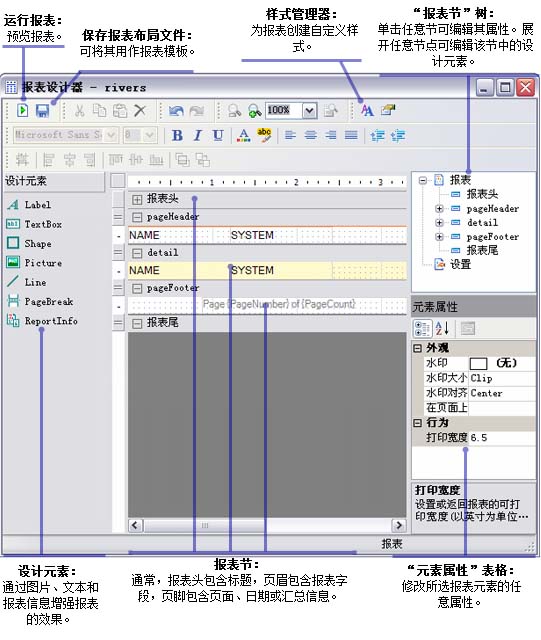Click the scissors Cut icon
541x640 pixels.
tap(80, 111)
